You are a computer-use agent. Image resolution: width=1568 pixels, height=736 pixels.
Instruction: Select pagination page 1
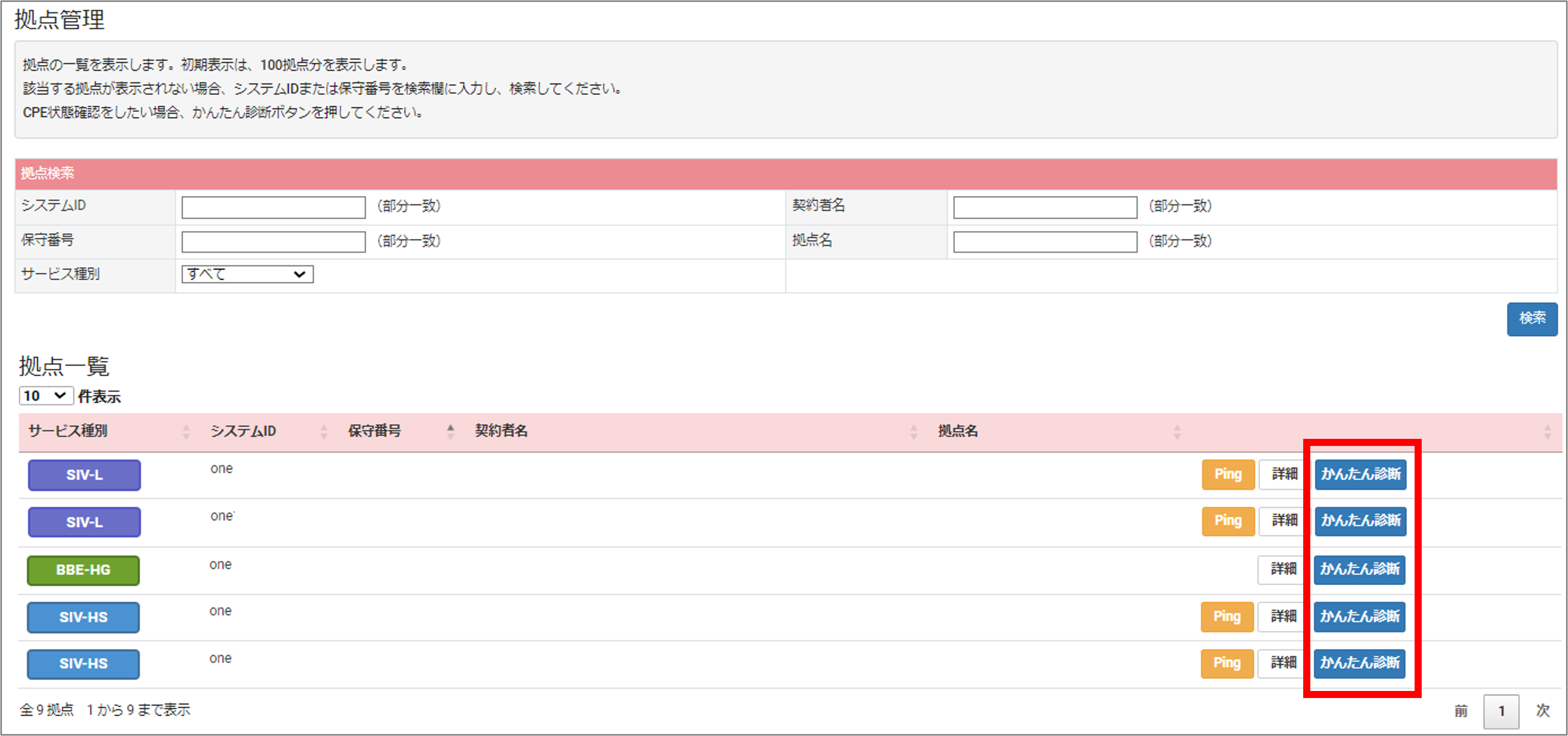coord(1501,711)
